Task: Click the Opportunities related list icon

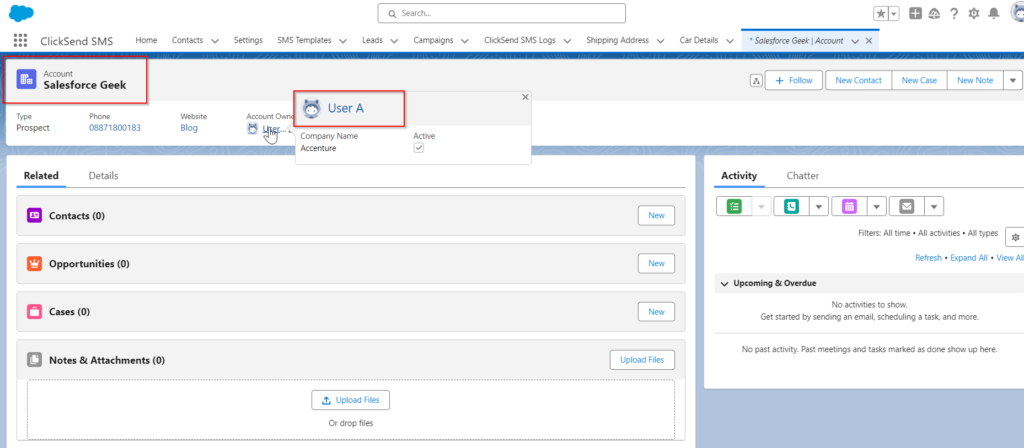Action: coord(35,264)
